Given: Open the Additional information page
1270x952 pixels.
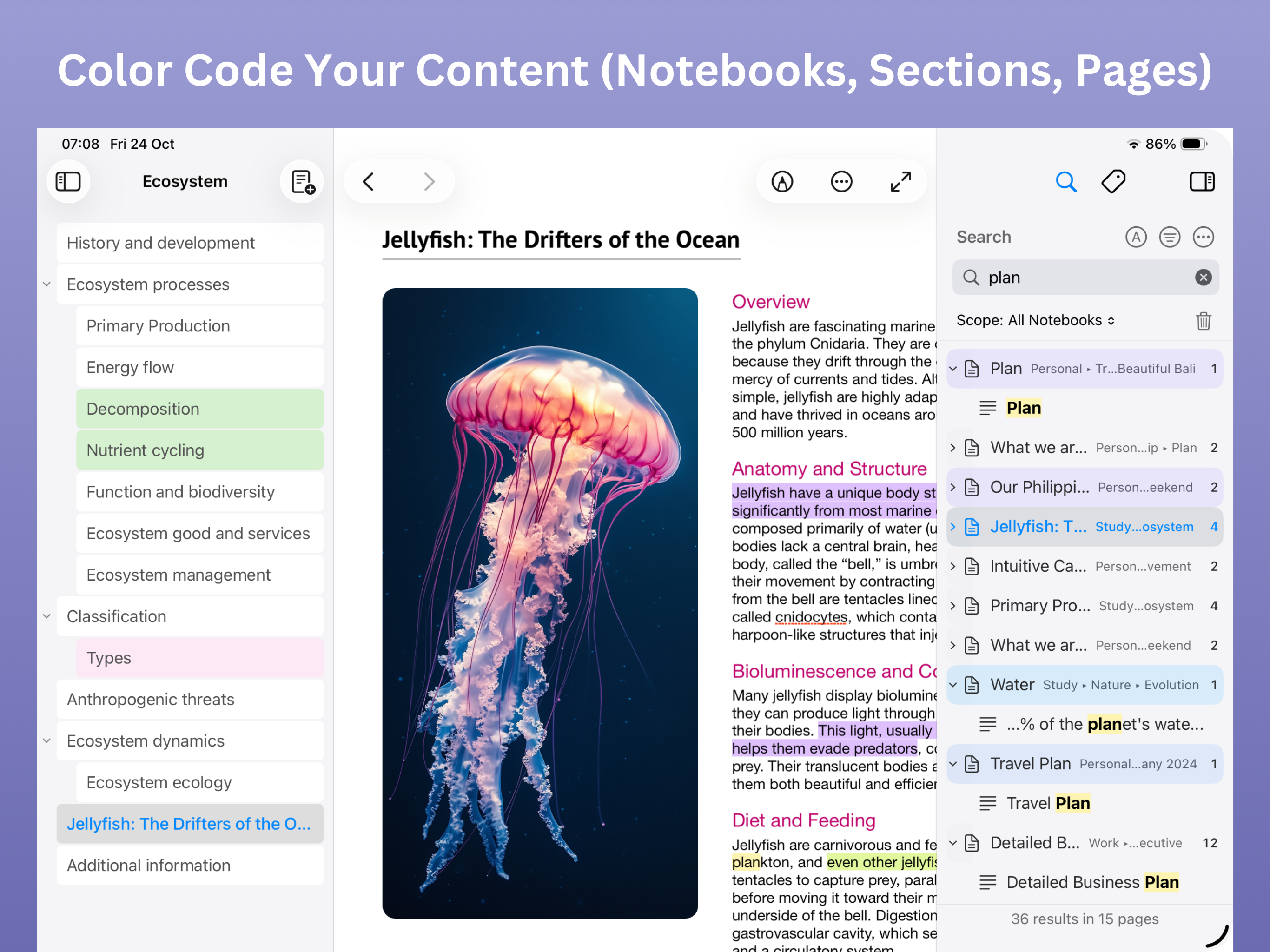Looking at the screenshot, I should coord(190,865).
